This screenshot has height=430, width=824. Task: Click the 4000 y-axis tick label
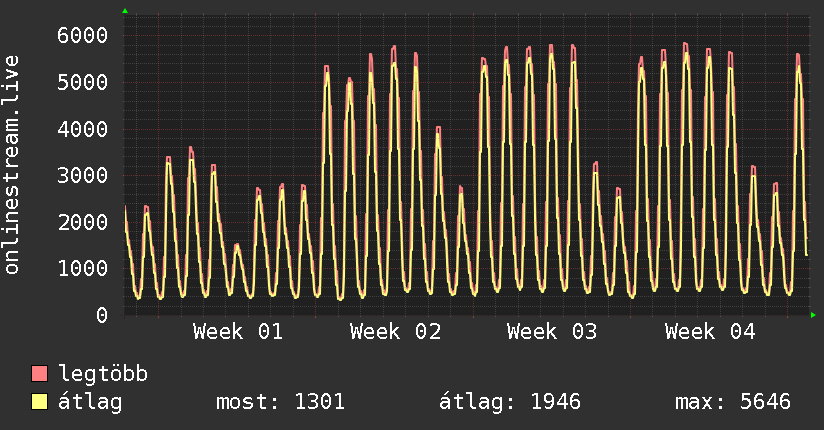point(82,129)
